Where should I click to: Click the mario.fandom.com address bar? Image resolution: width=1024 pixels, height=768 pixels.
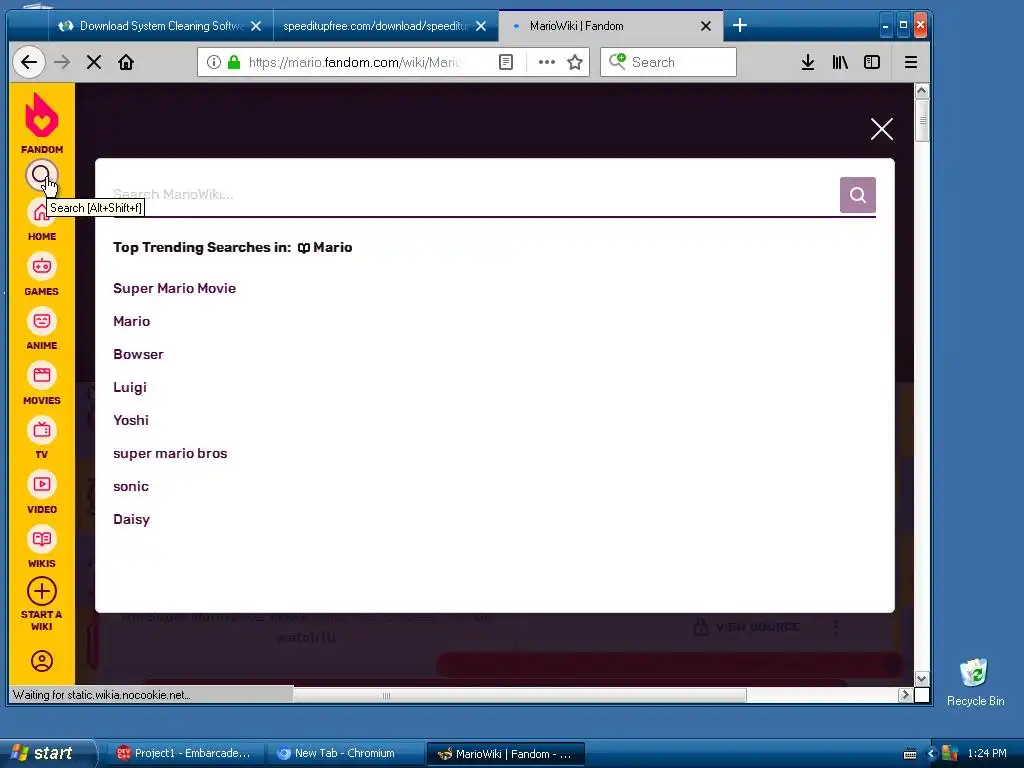click(355, 62)
